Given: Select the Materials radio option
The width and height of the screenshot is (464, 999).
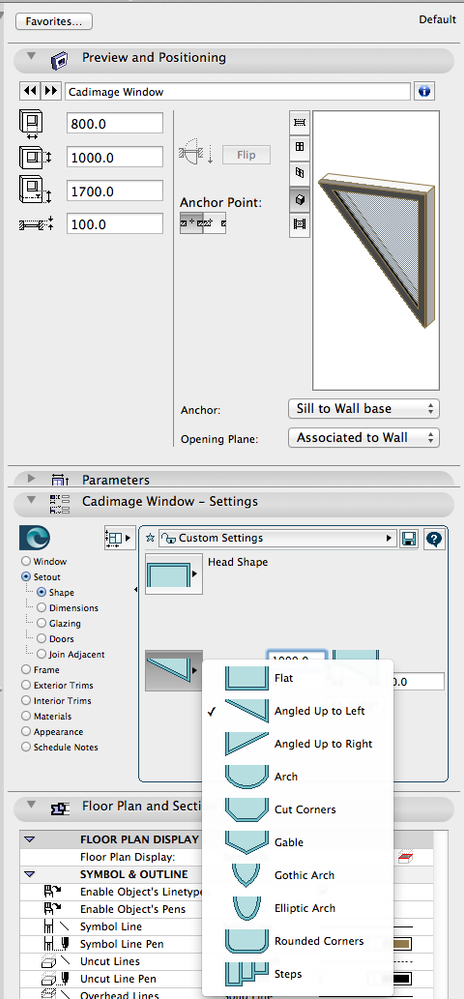Looking at the screenshot, I should click(x=26, y=716).
